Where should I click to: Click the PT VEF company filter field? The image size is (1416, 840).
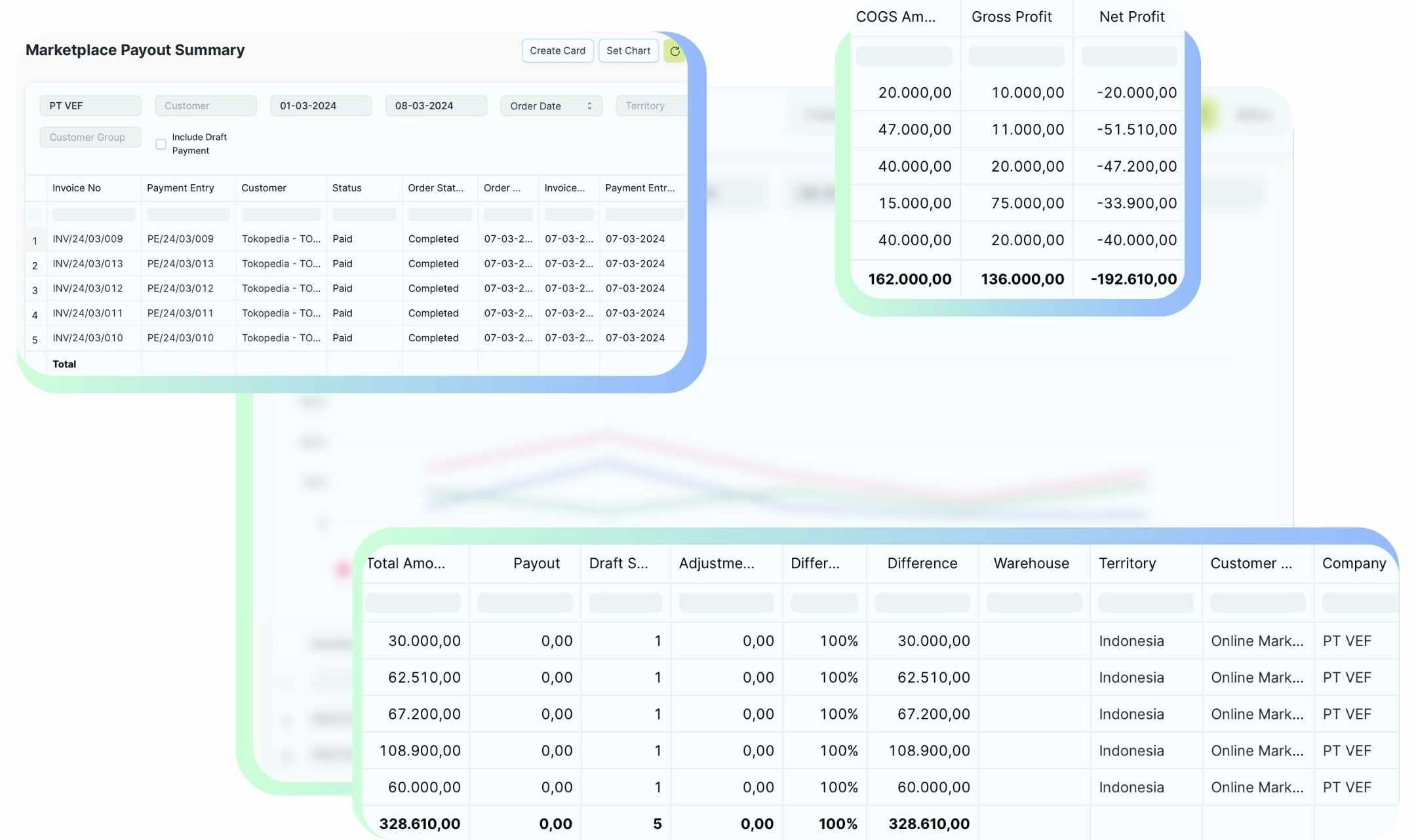coord(90,105)
